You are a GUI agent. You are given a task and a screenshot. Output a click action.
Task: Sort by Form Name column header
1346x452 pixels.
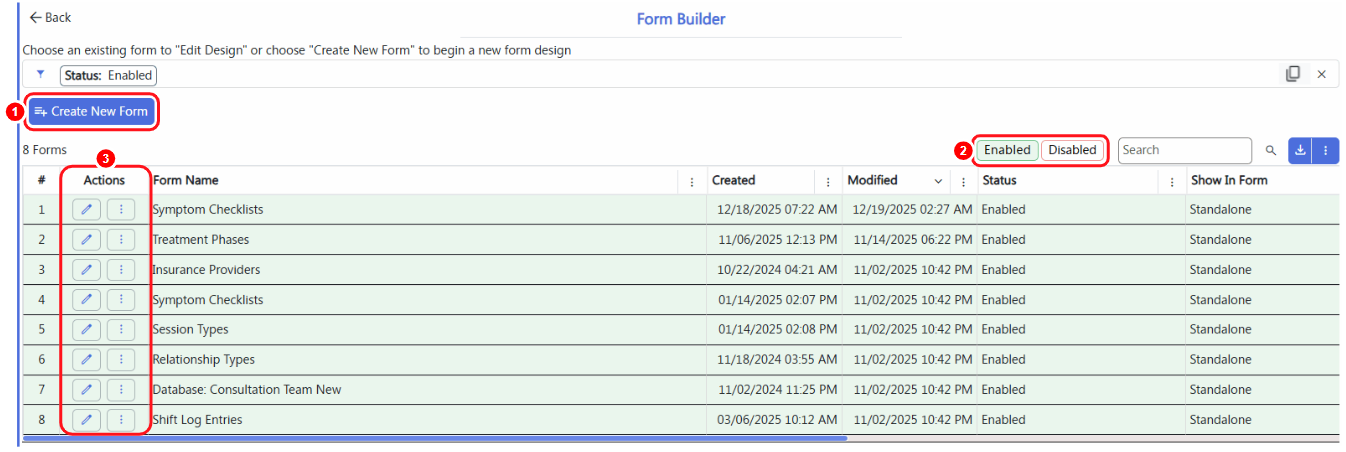(186, 180)
